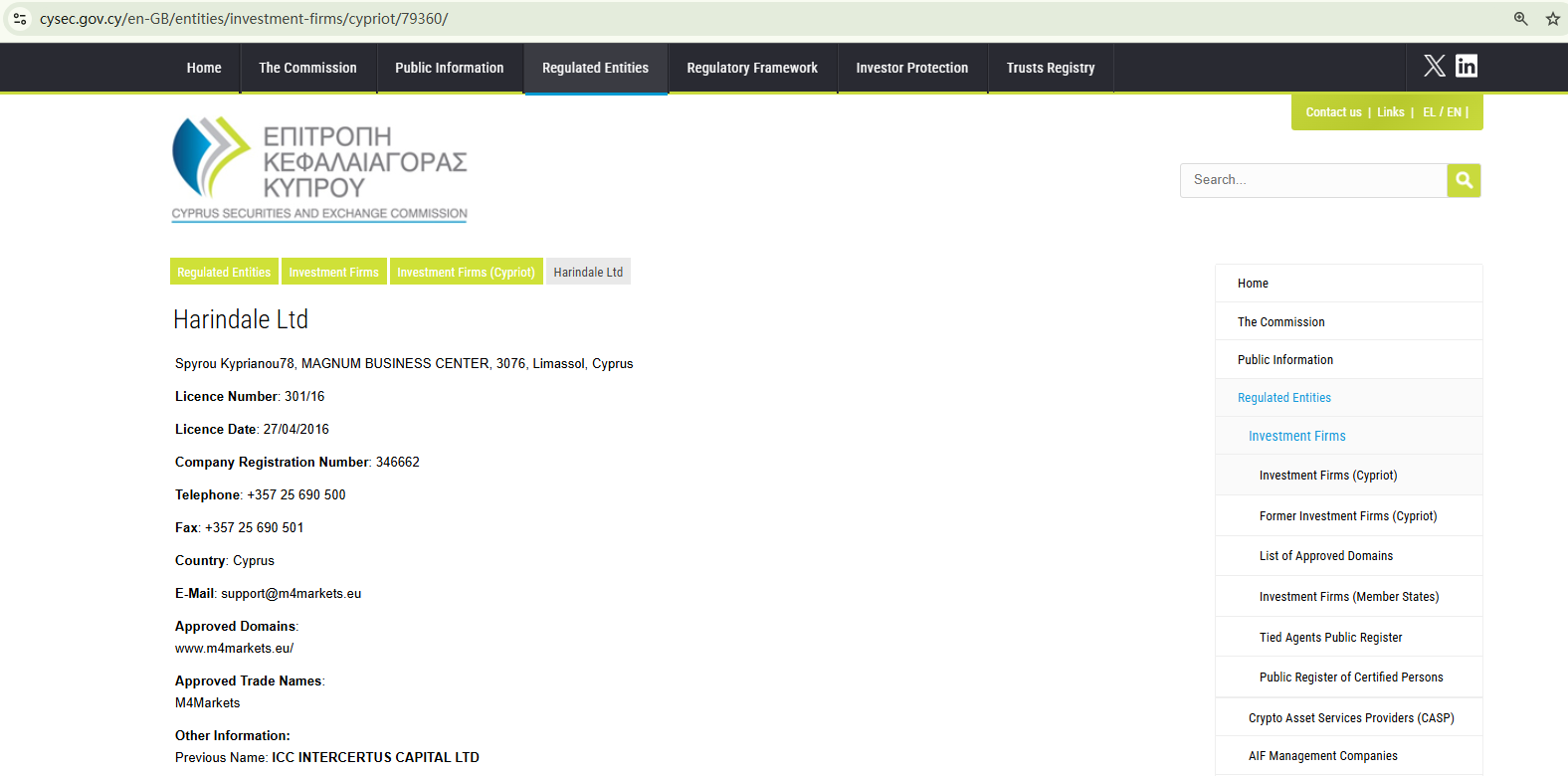Click company registration number 346662
The height and width of the screenshot is (776, 1568).
[398, 462]
